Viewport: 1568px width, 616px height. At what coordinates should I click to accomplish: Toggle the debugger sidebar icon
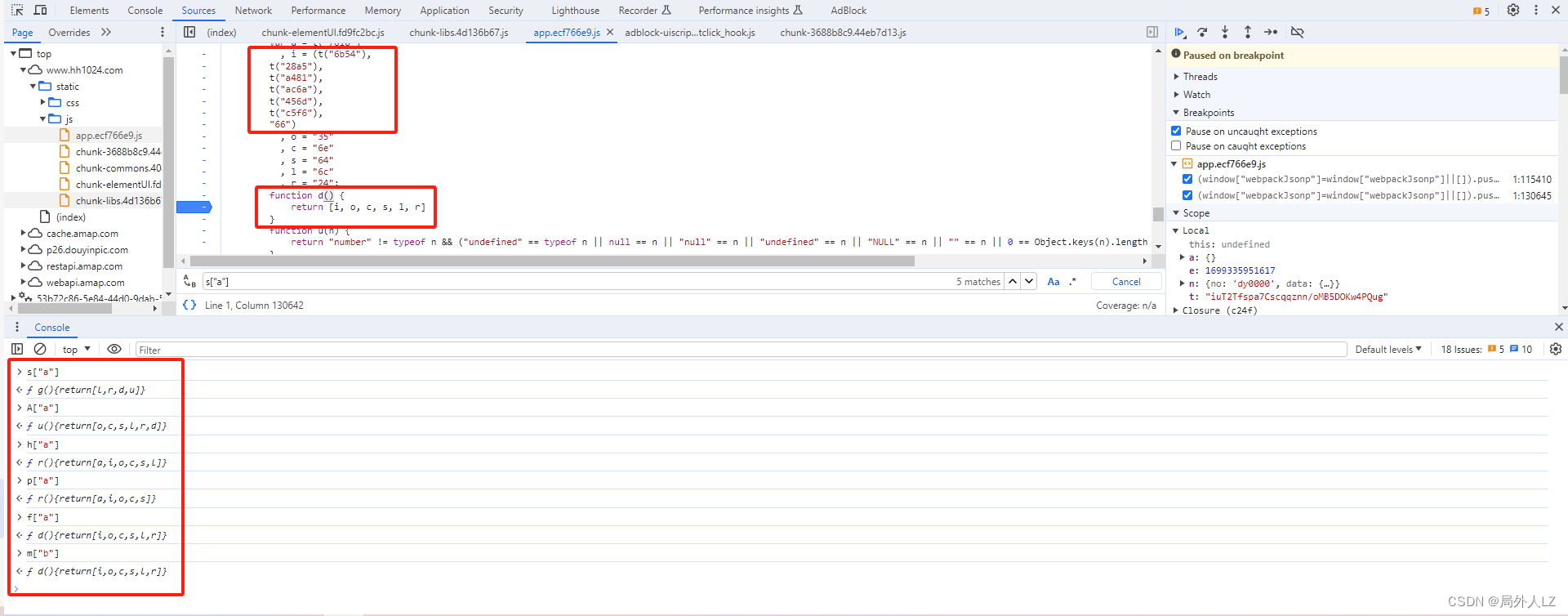click(1151, 32)
